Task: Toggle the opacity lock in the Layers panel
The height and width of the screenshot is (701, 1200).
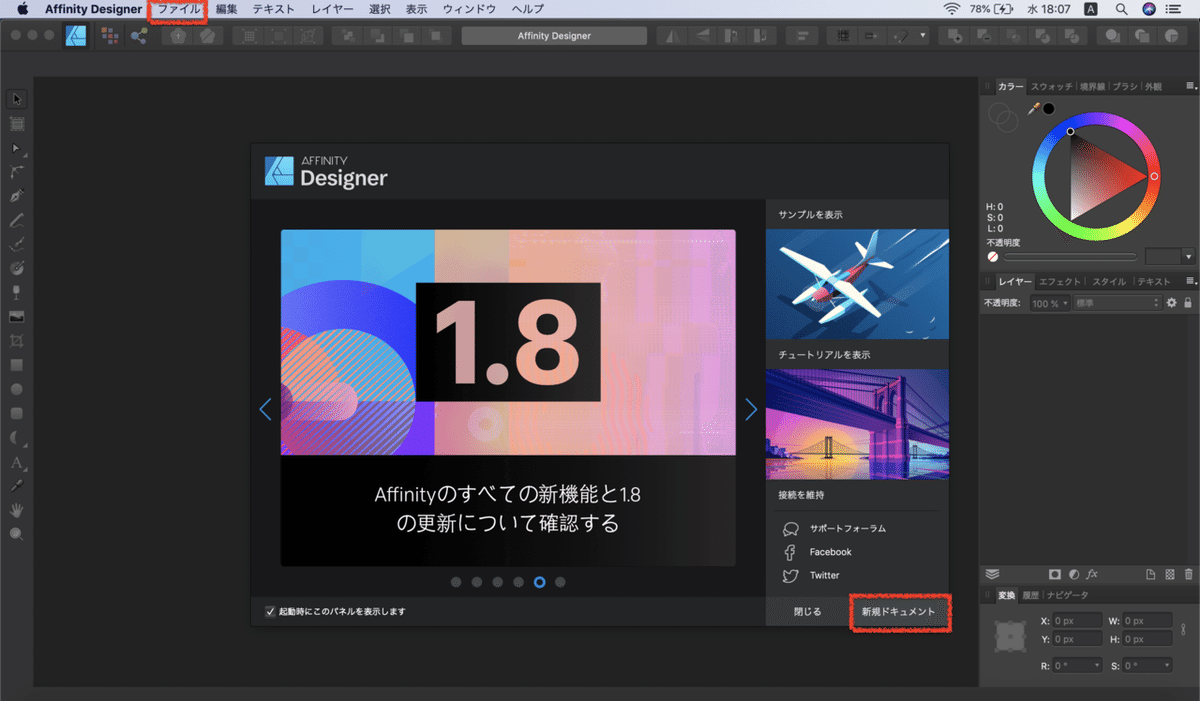Action: click(1190, 302)
